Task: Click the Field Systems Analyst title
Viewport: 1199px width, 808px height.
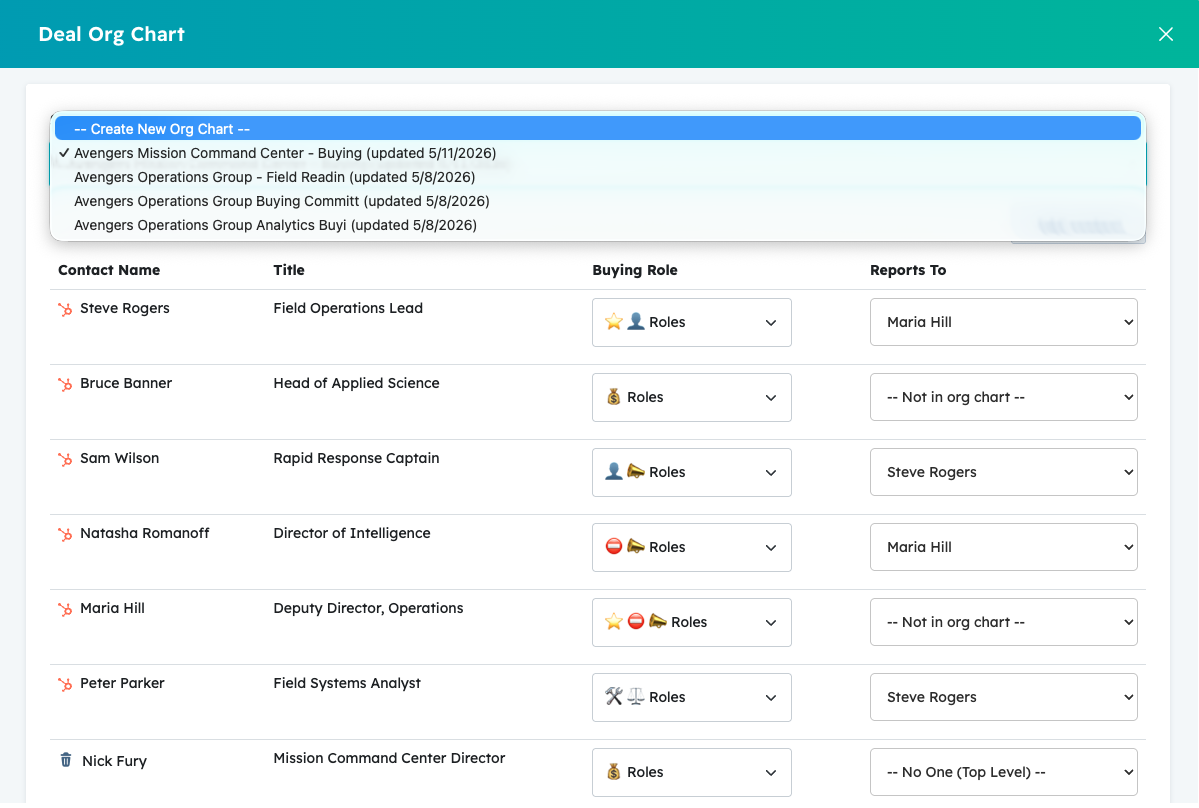Action: point(347,683)
